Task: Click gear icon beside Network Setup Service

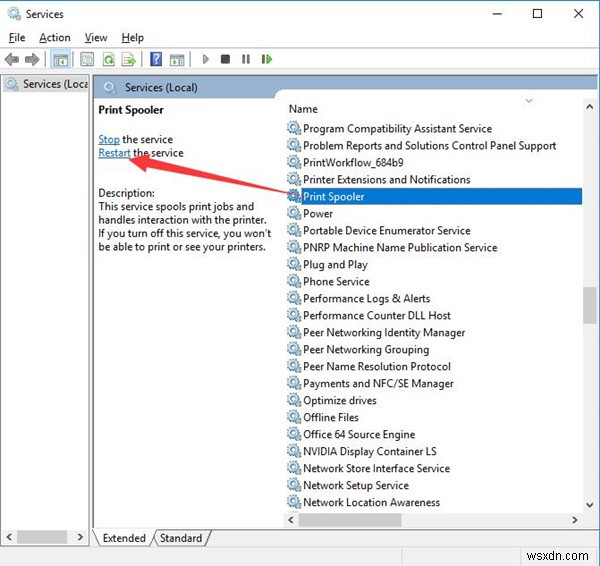Action: pos(294,485)
